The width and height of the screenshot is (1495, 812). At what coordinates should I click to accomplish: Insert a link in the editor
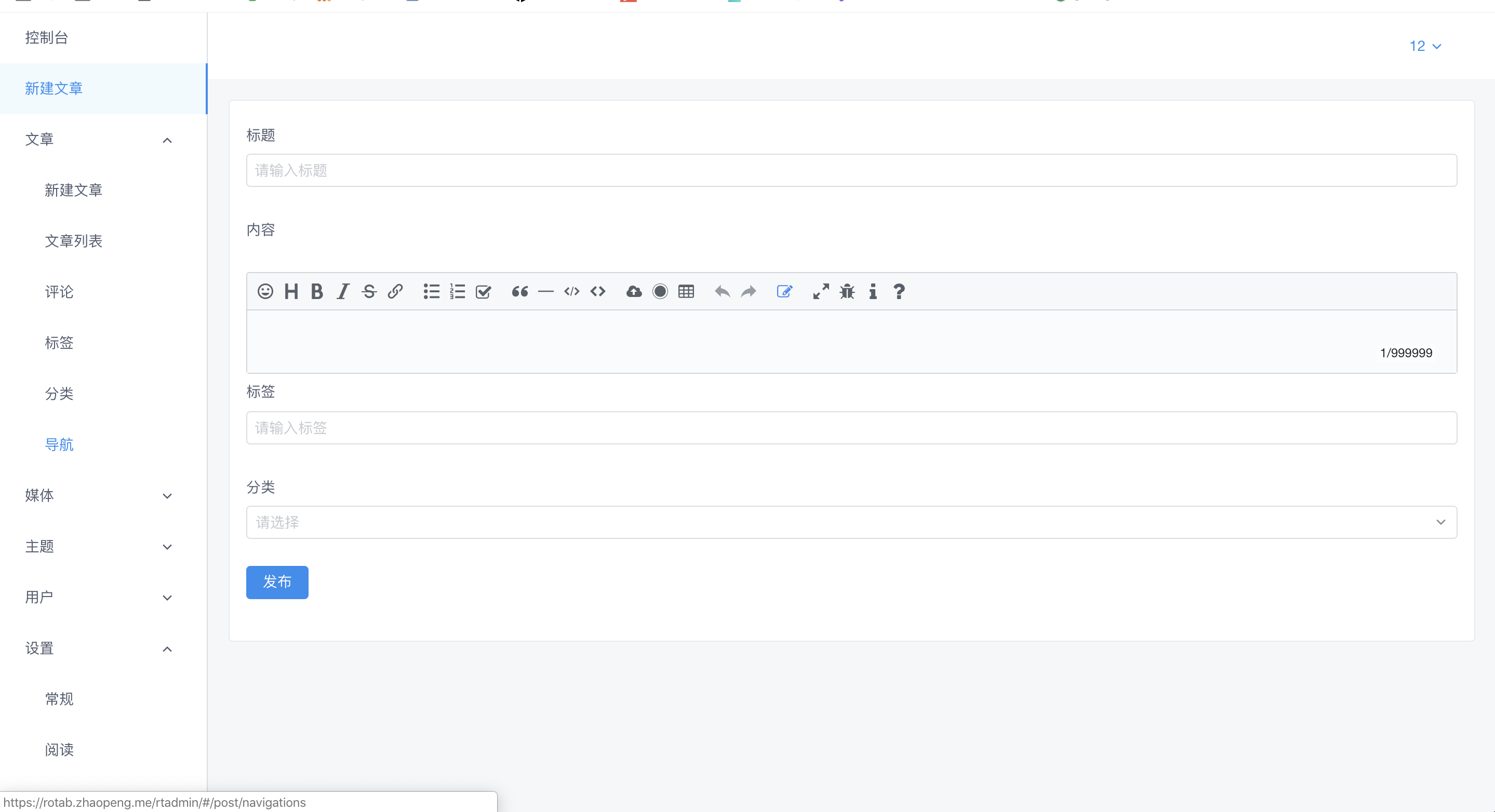click(395, 291)
